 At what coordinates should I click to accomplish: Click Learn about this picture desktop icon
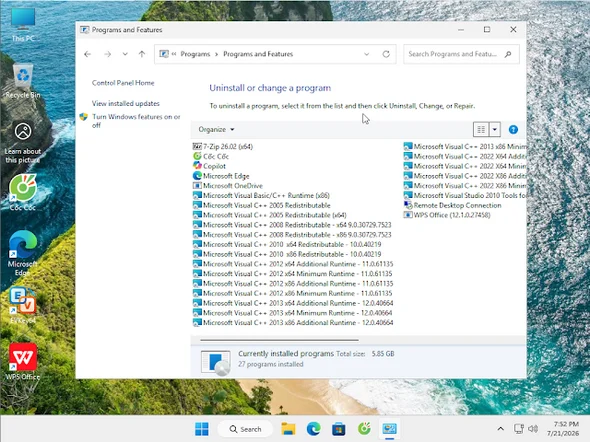pos(23,143)
